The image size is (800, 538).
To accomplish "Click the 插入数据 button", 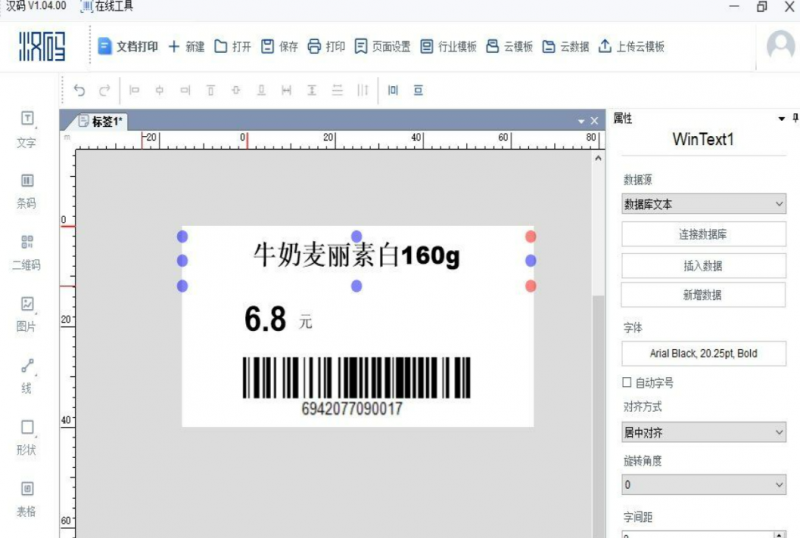I will tap(704, 265).
